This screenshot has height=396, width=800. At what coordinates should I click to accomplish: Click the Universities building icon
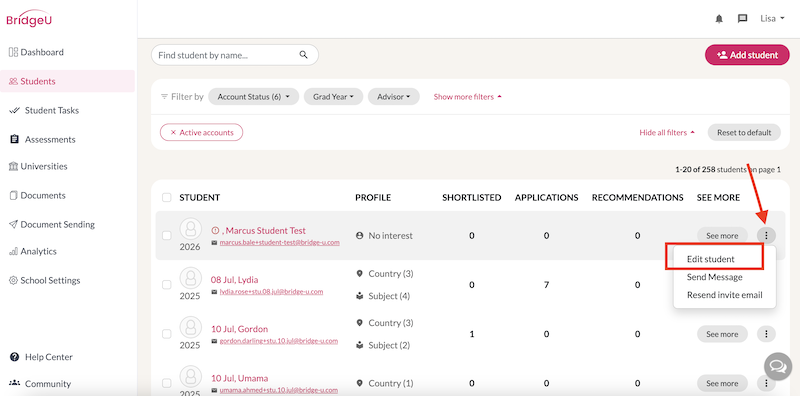click(x=13, y=166)
